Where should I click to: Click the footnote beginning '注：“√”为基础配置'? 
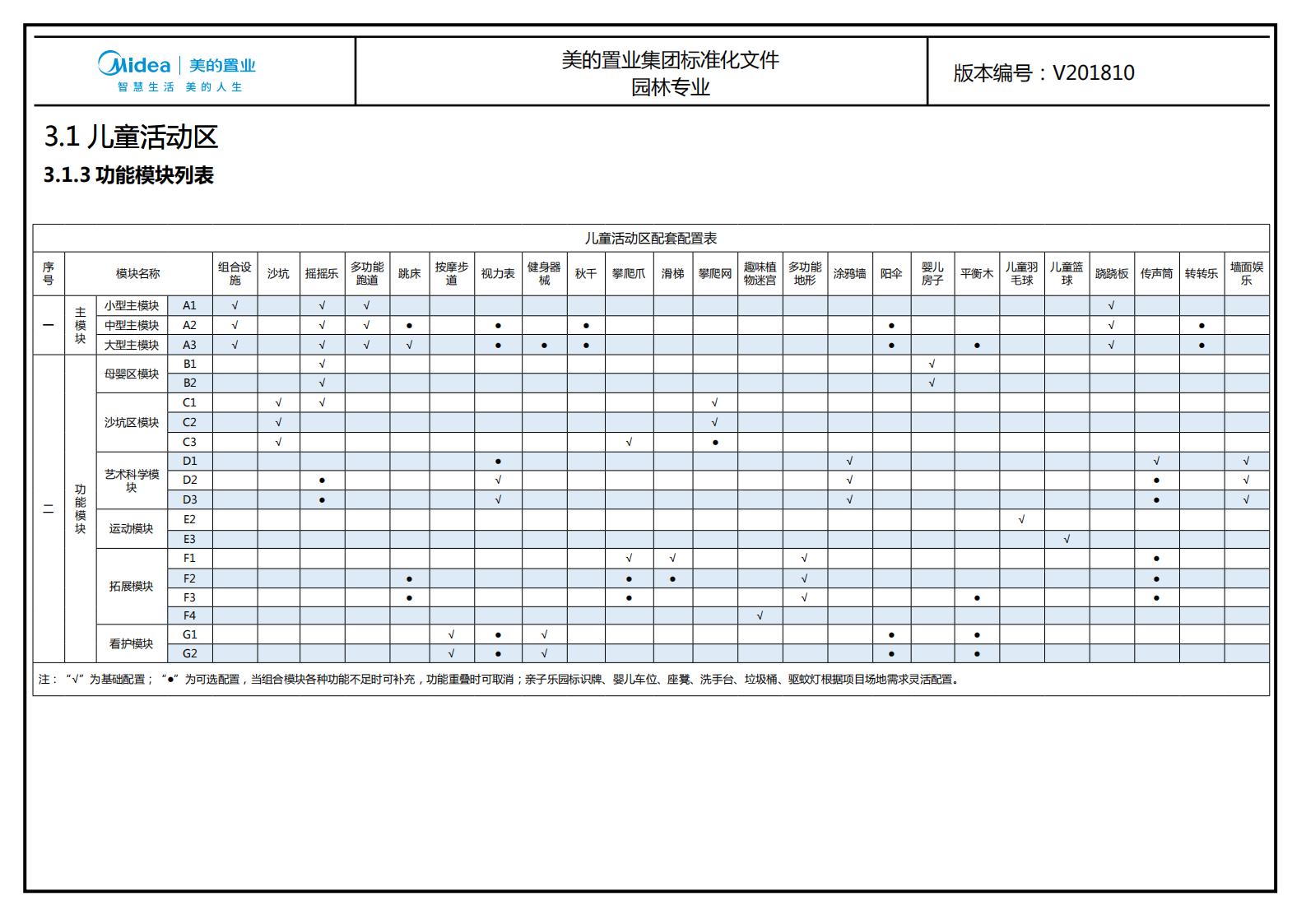(x=499, y=680)
